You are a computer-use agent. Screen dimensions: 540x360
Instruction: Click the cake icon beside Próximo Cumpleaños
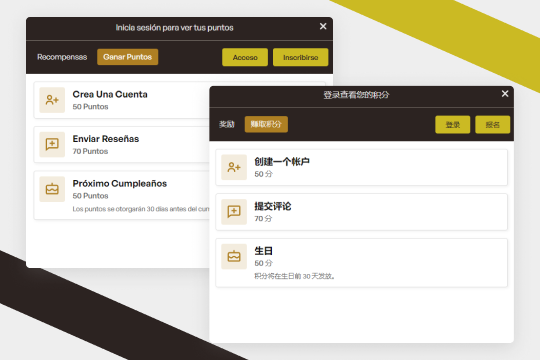52,189
